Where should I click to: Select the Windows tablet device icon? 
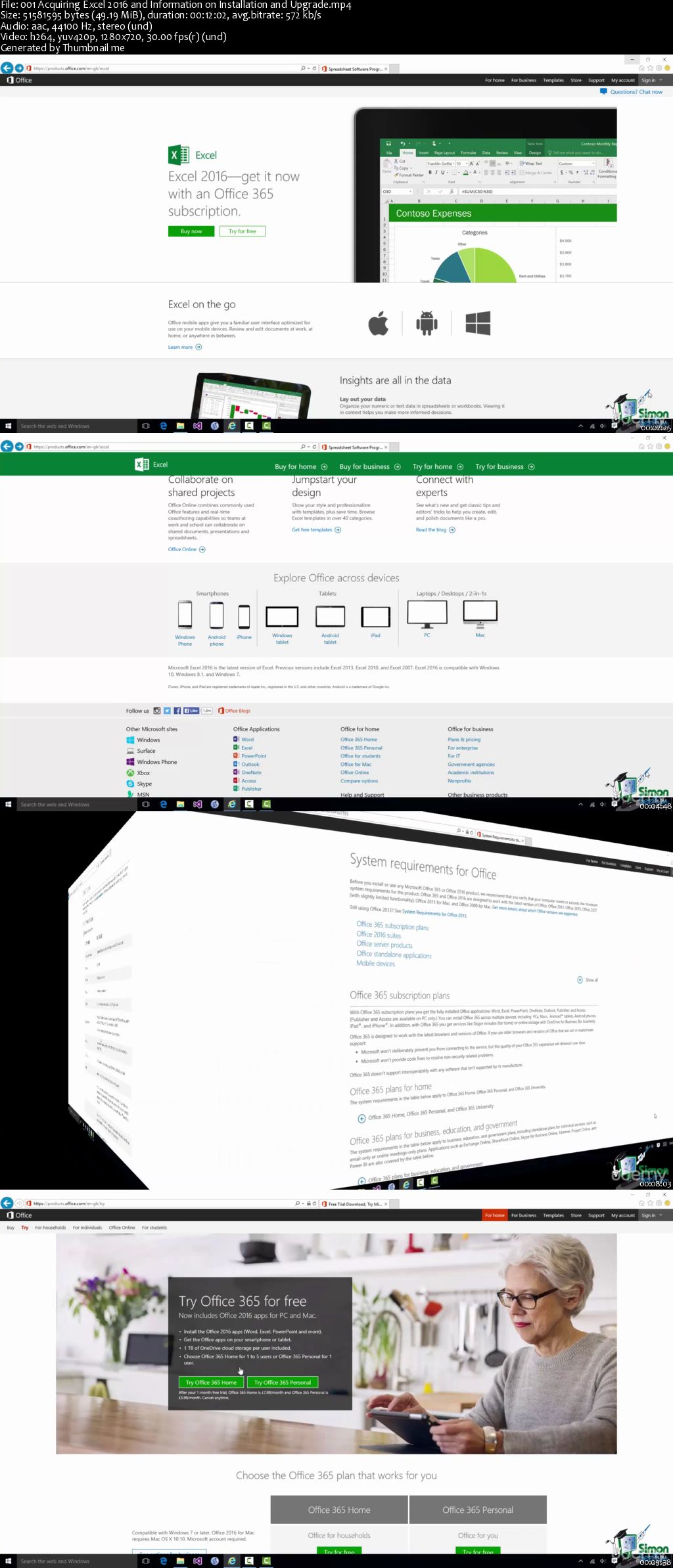(282, 617)
